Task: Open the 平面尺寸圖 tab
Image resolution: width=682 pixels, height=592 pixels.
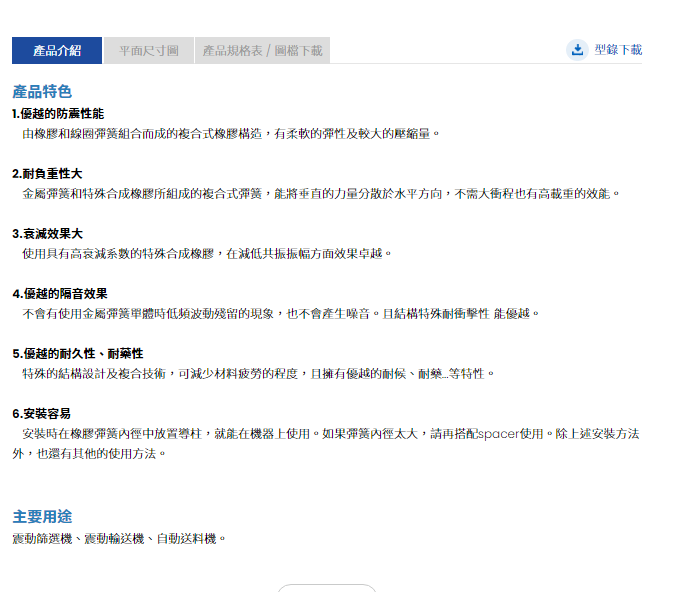Action: click(x=148, y=51)
